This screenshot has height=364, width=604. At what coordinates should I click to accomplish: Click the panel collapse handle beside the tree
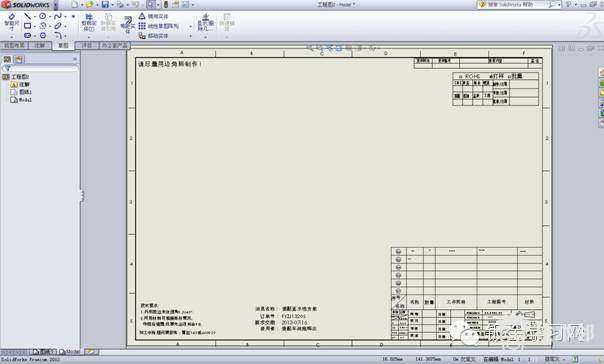pos(82,196)
